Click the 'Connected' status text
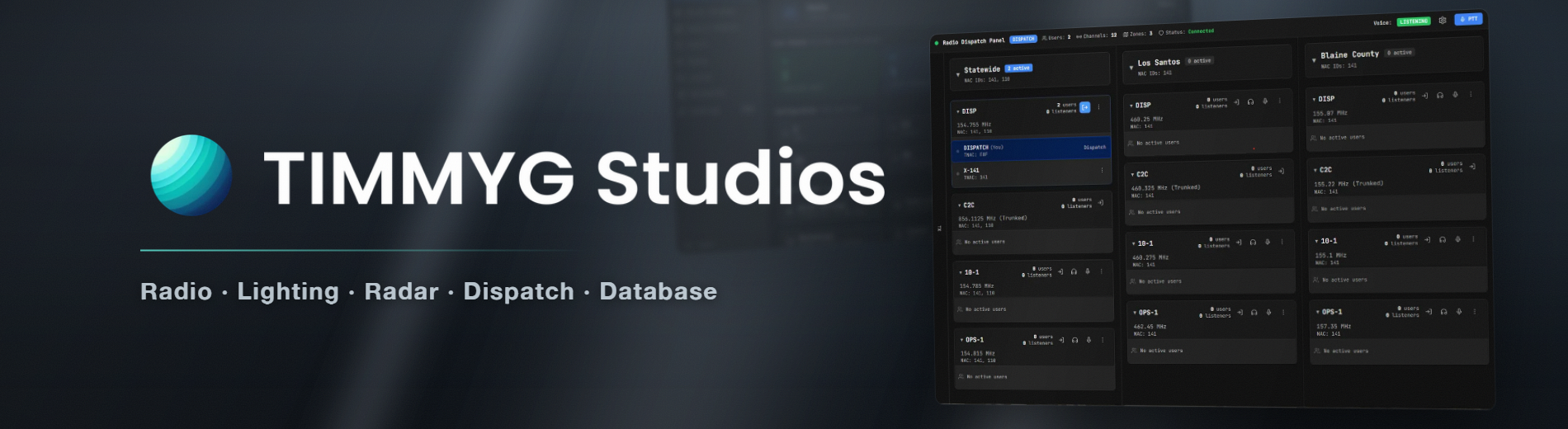Viewport: 1568px width, 429px height. (1201, 31)
